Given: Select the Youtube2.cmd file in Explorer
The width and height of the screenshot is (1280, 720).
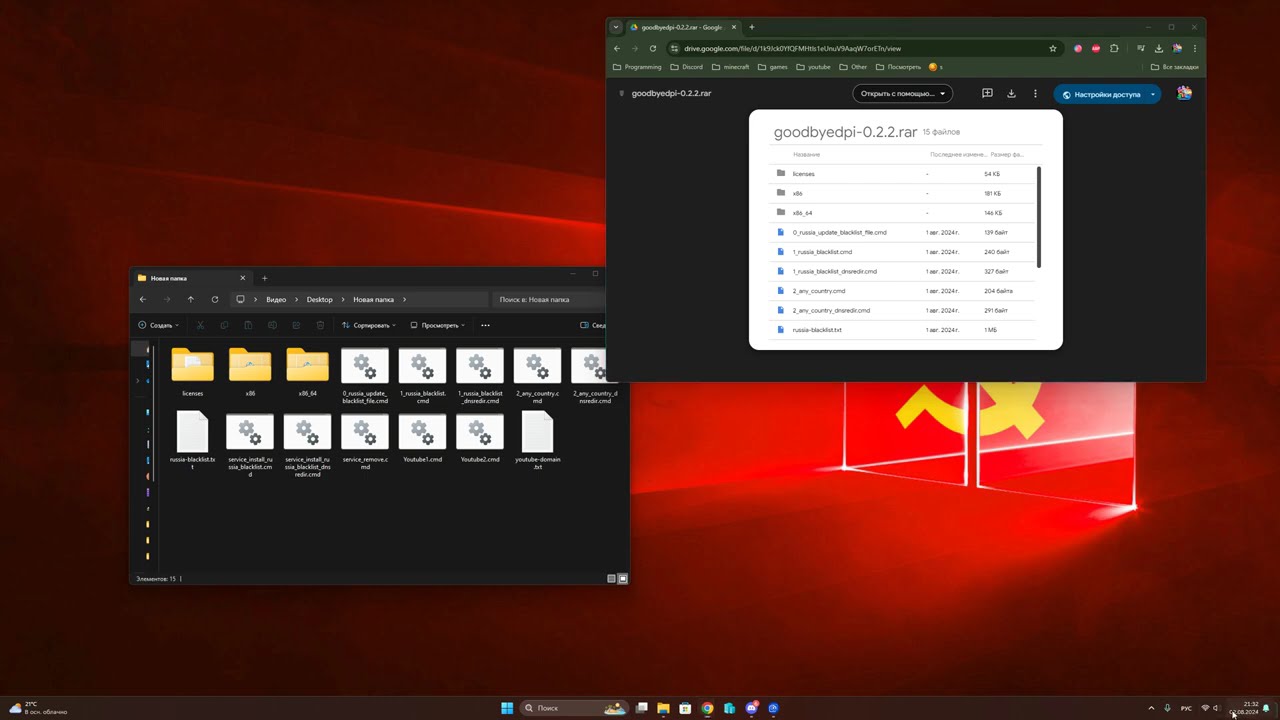Looking at the screenshot, I should click(480, 438).
